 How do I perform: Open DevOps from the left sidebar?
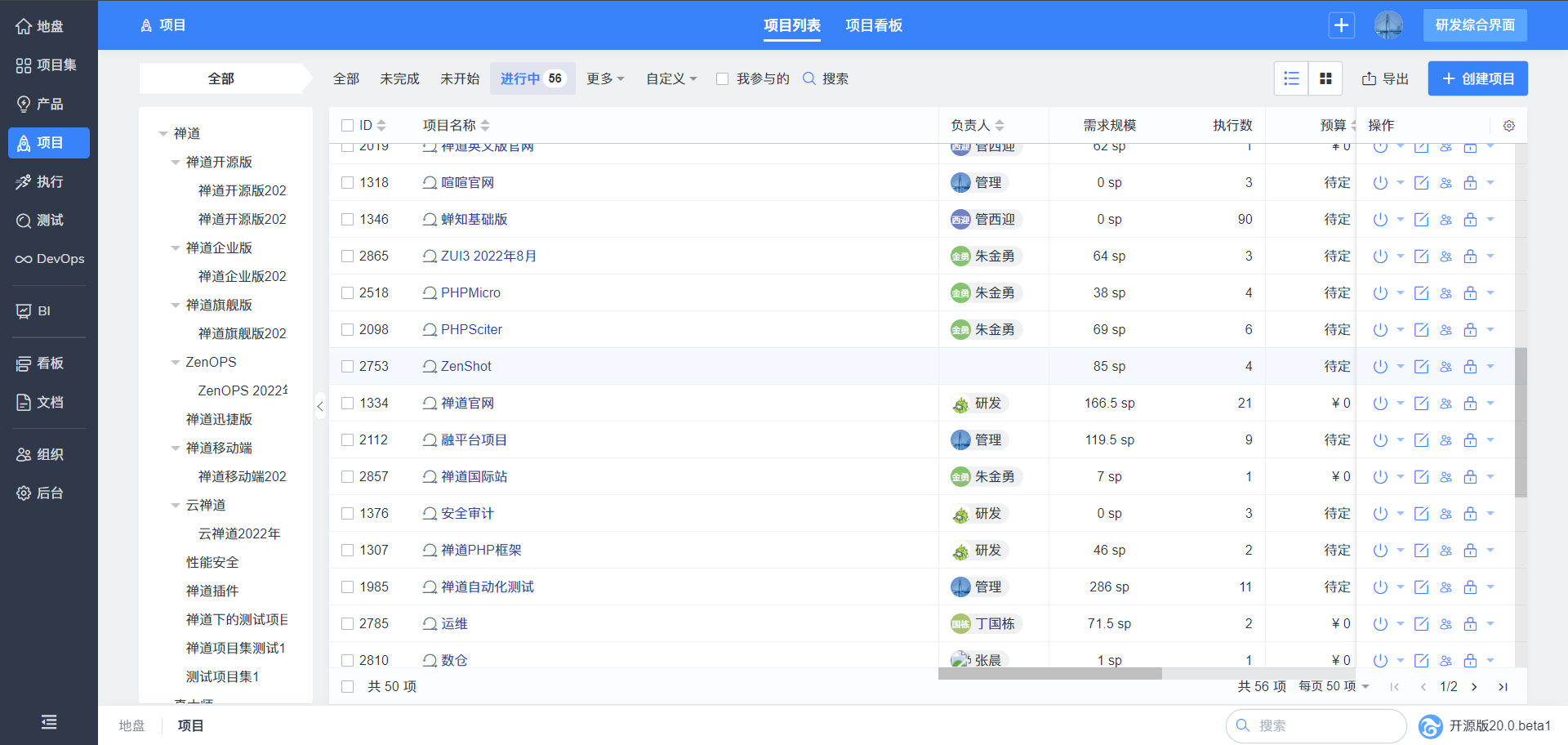pyautogui.click(x=49, y=259)
